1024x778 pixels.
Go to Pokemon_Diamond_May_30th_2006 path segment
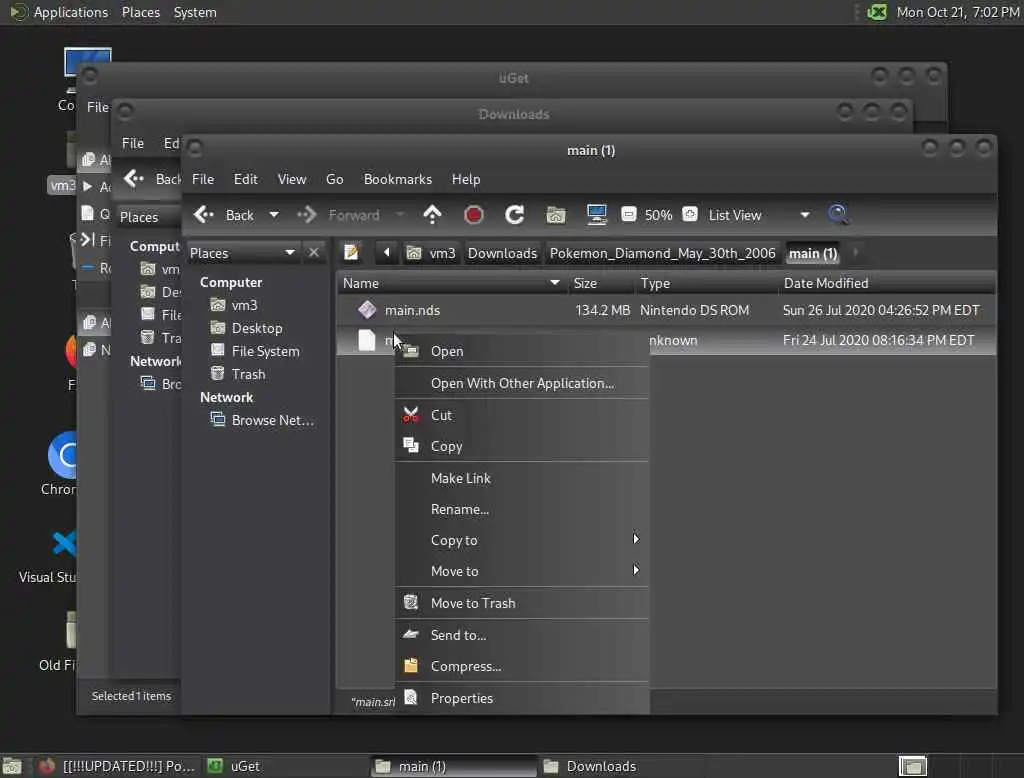[x=662, y=253]
